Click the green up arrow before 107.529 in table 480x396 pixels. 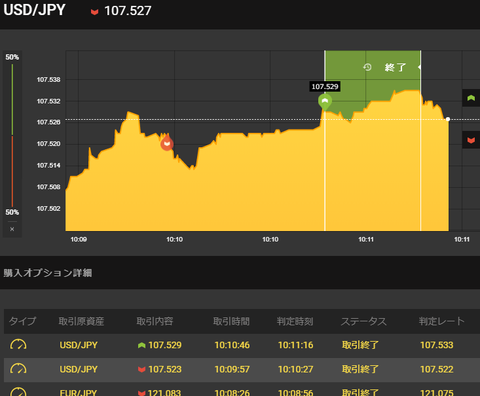tap(142, 345)
